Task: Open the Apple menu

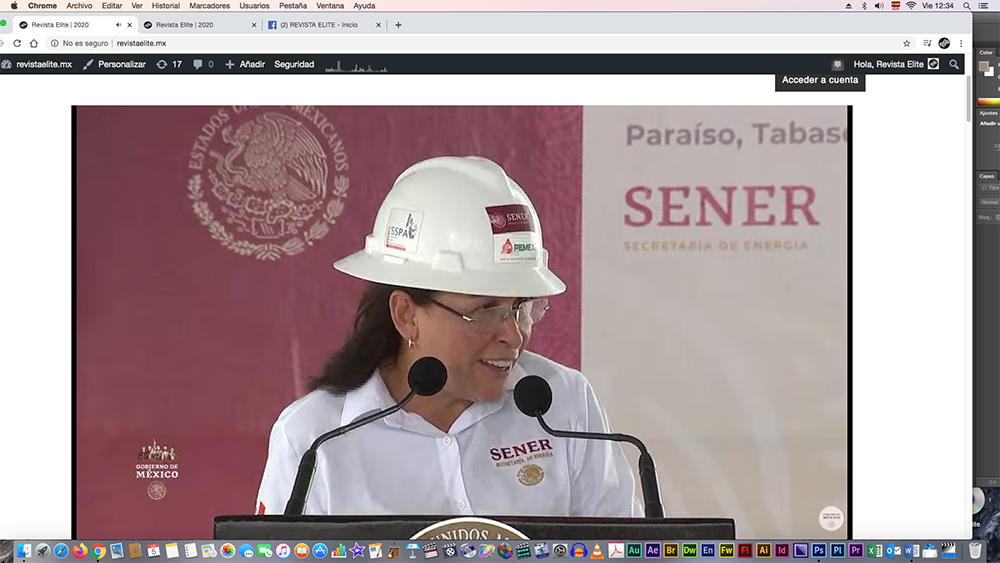Action: (x=14, y=6)
